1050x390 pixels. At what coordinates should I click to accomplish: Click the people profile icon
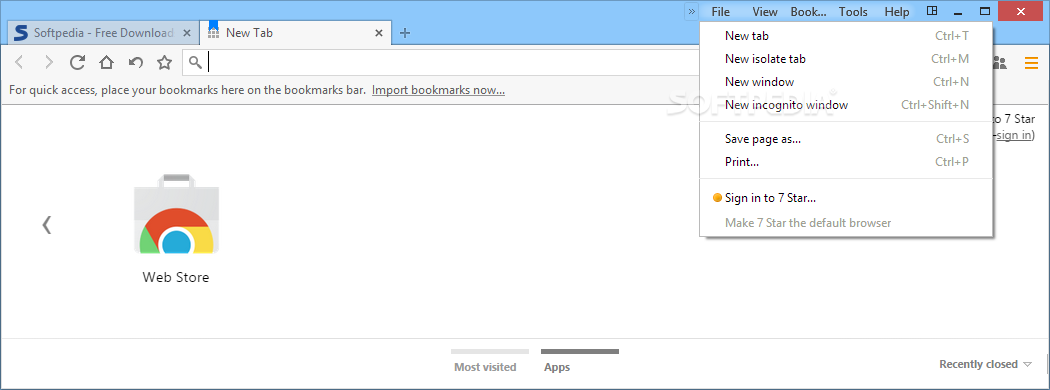pyautogui.click(x=1000, y=63)
